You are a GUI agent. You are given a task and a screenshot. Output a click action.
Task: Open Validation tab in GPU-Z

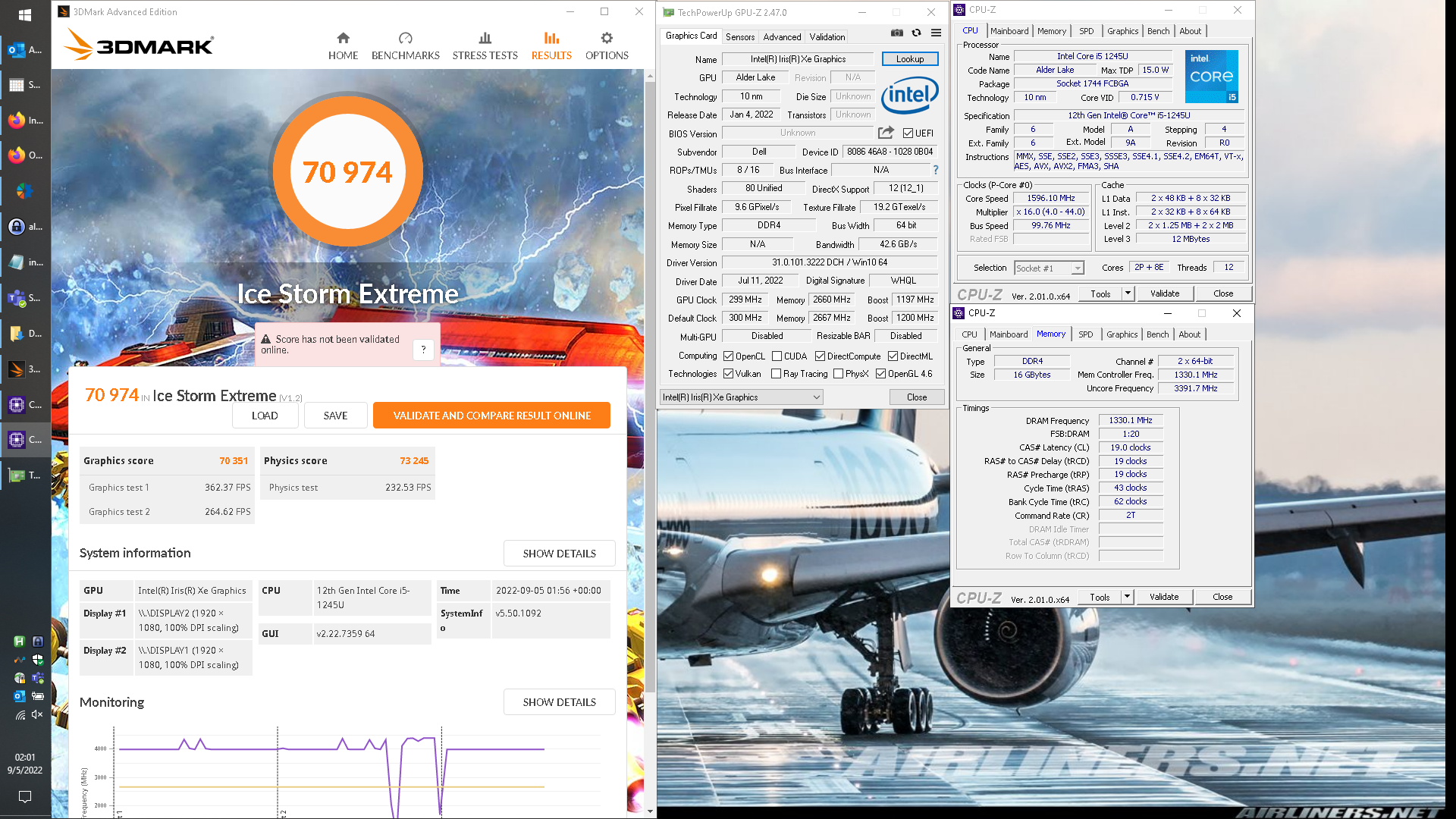click(827, 36)
